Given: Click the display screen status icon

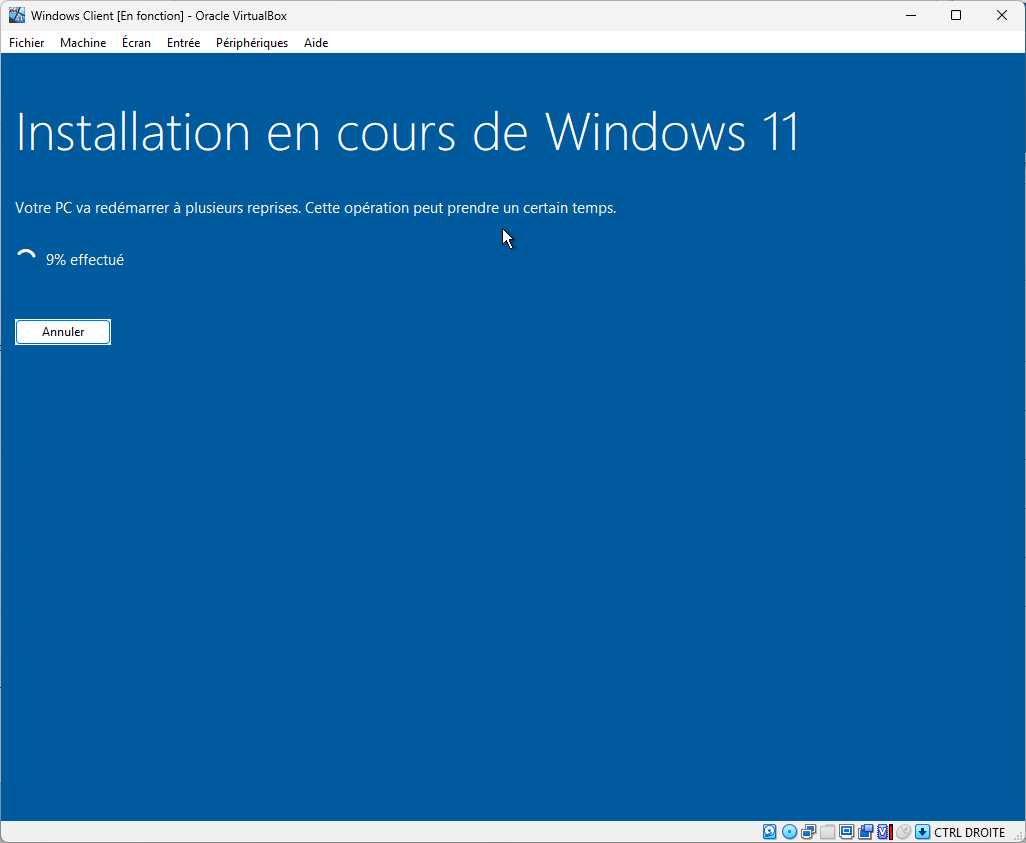Looking at the screenshot, I should (x=846, y=832).
